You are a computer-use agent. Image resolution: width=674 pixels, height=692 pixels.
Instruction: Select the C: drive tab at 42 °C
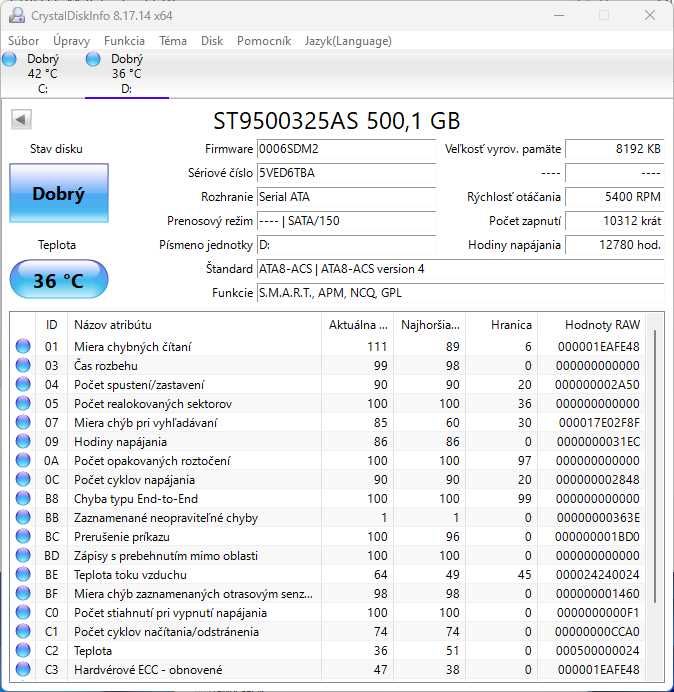(x=42, y=74)
